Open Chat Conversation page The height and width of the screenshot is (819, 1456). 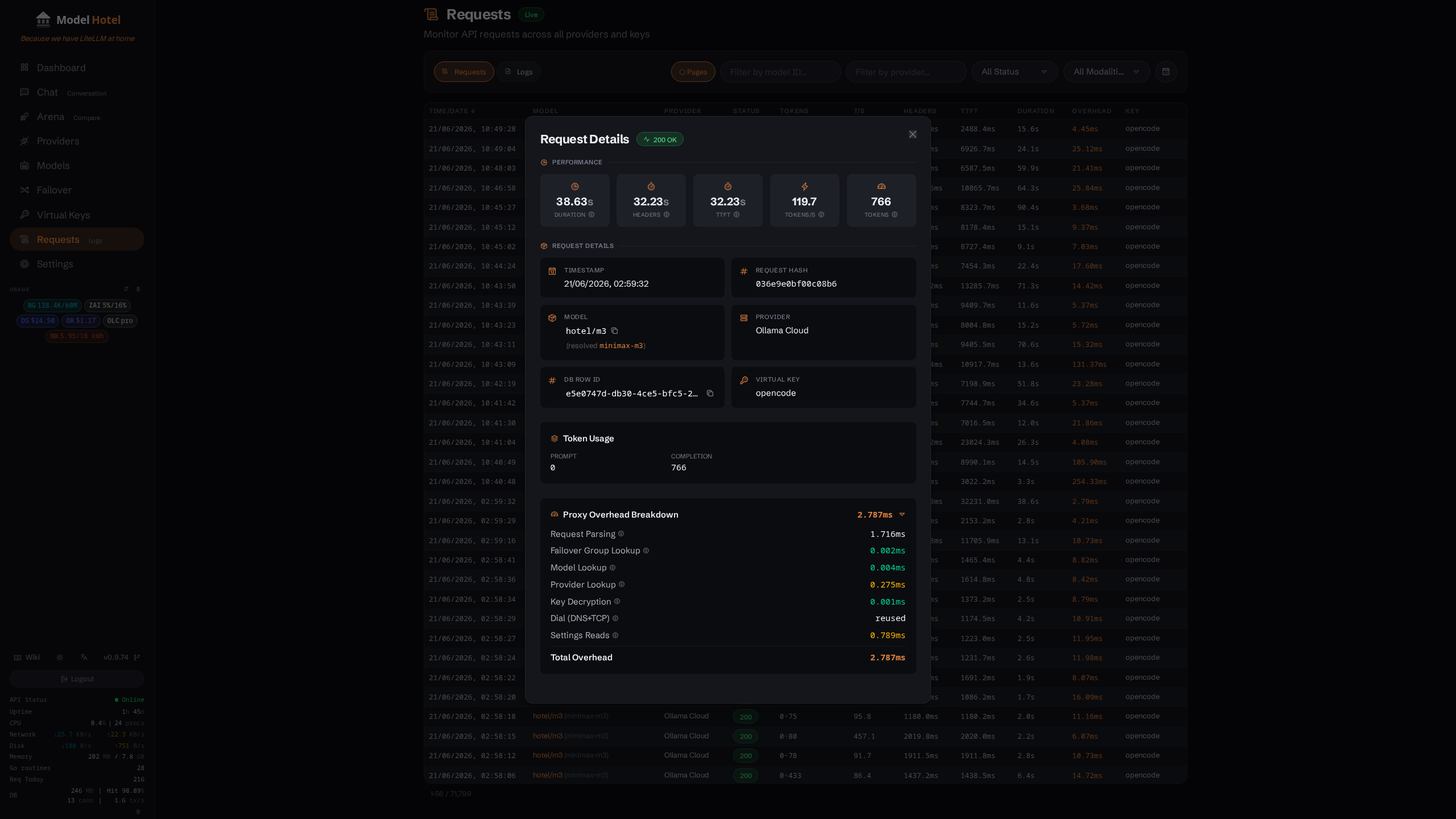point(77,92)
